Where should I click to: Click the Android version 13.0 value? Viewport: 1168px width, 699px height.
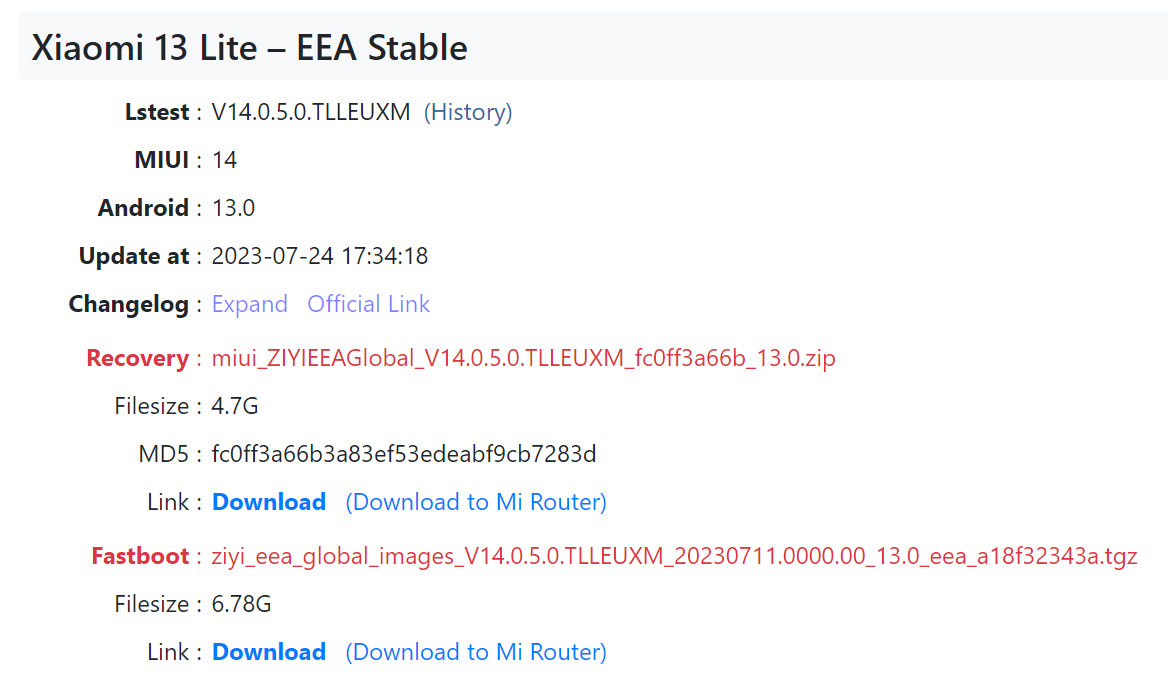click(233, 208)
